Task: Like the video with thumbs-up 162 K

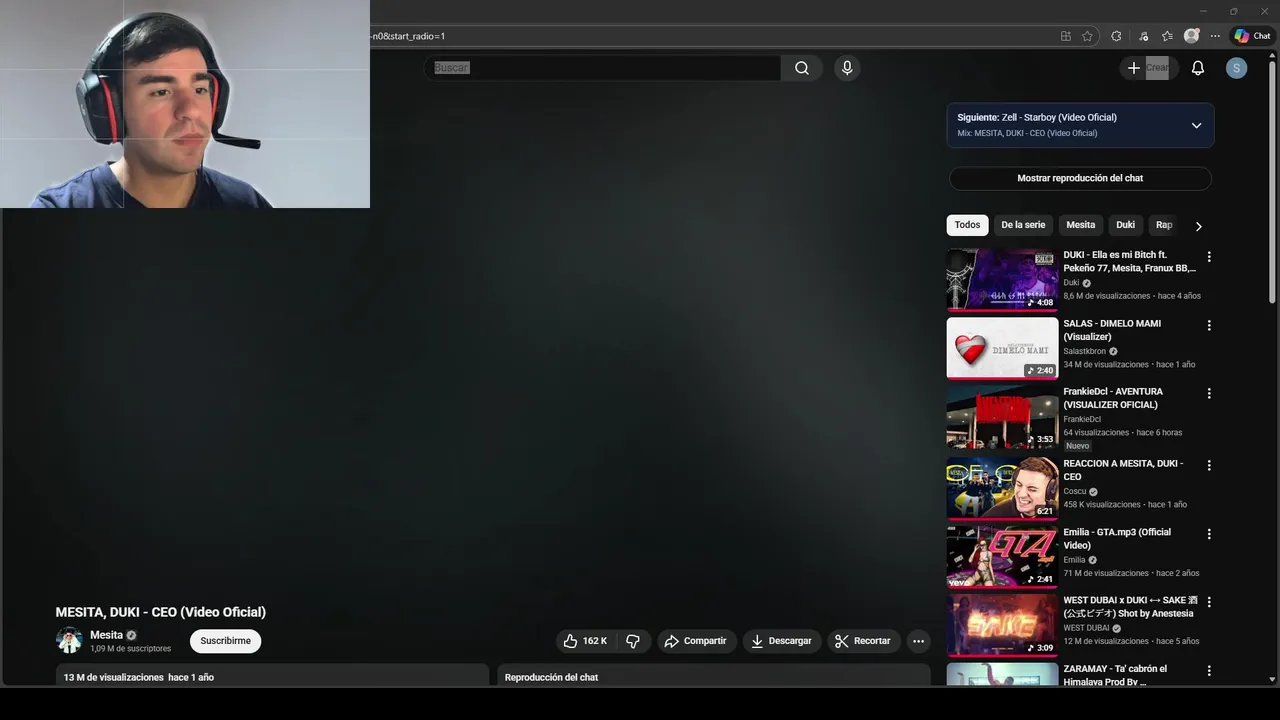Action: pos(585,641)
